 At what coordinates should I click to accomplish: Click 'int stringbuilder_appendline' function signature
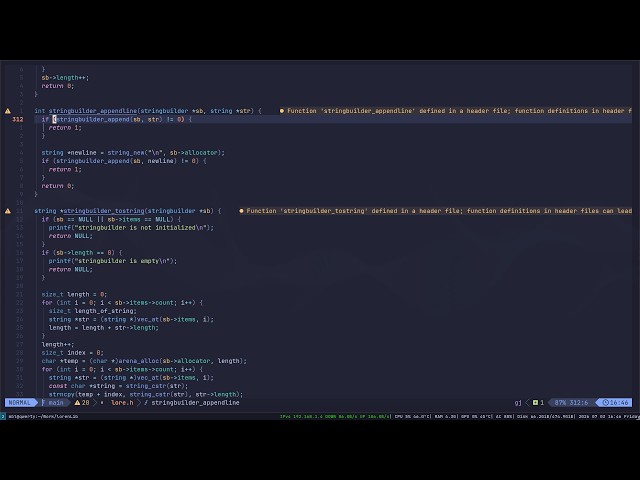click(148, 111)
